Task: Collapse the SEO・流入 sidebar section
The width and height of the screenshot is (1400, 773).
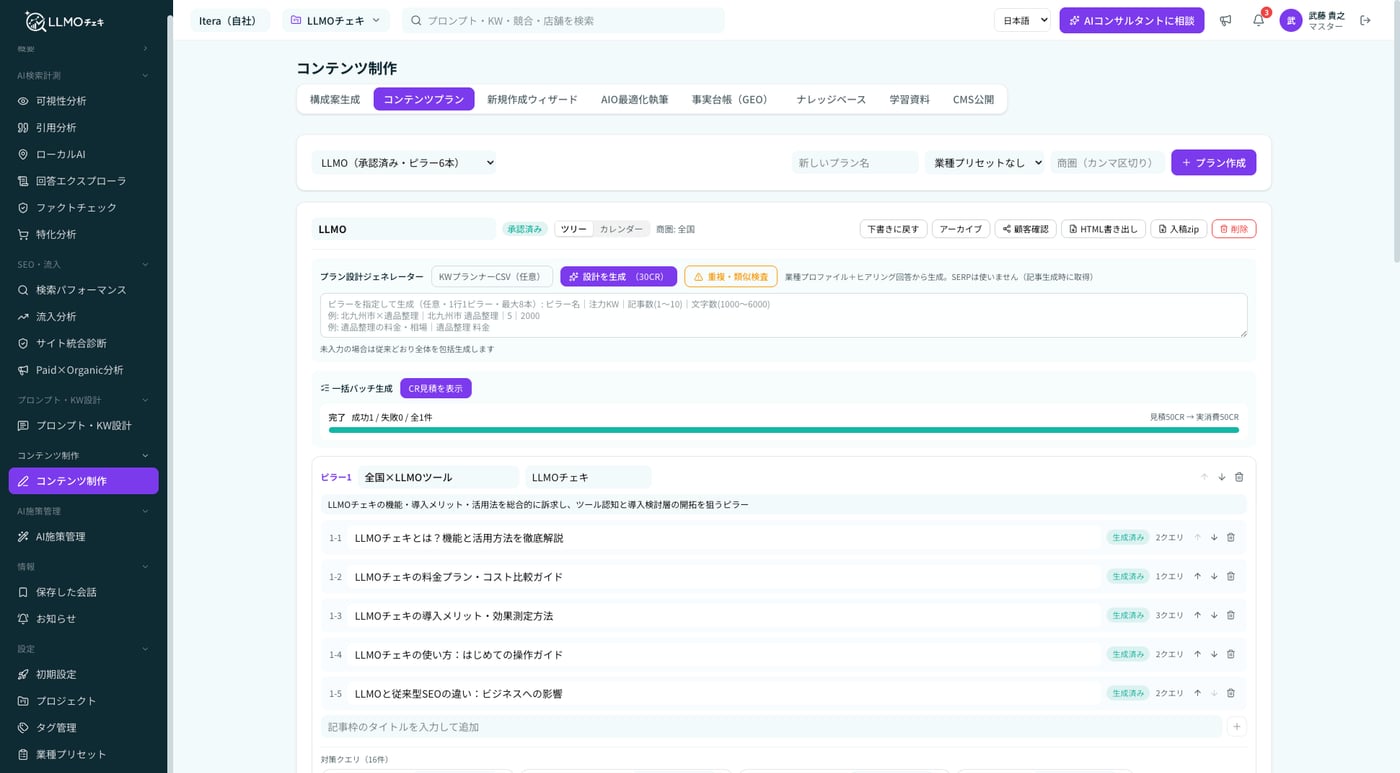Action: pos(83,264)
